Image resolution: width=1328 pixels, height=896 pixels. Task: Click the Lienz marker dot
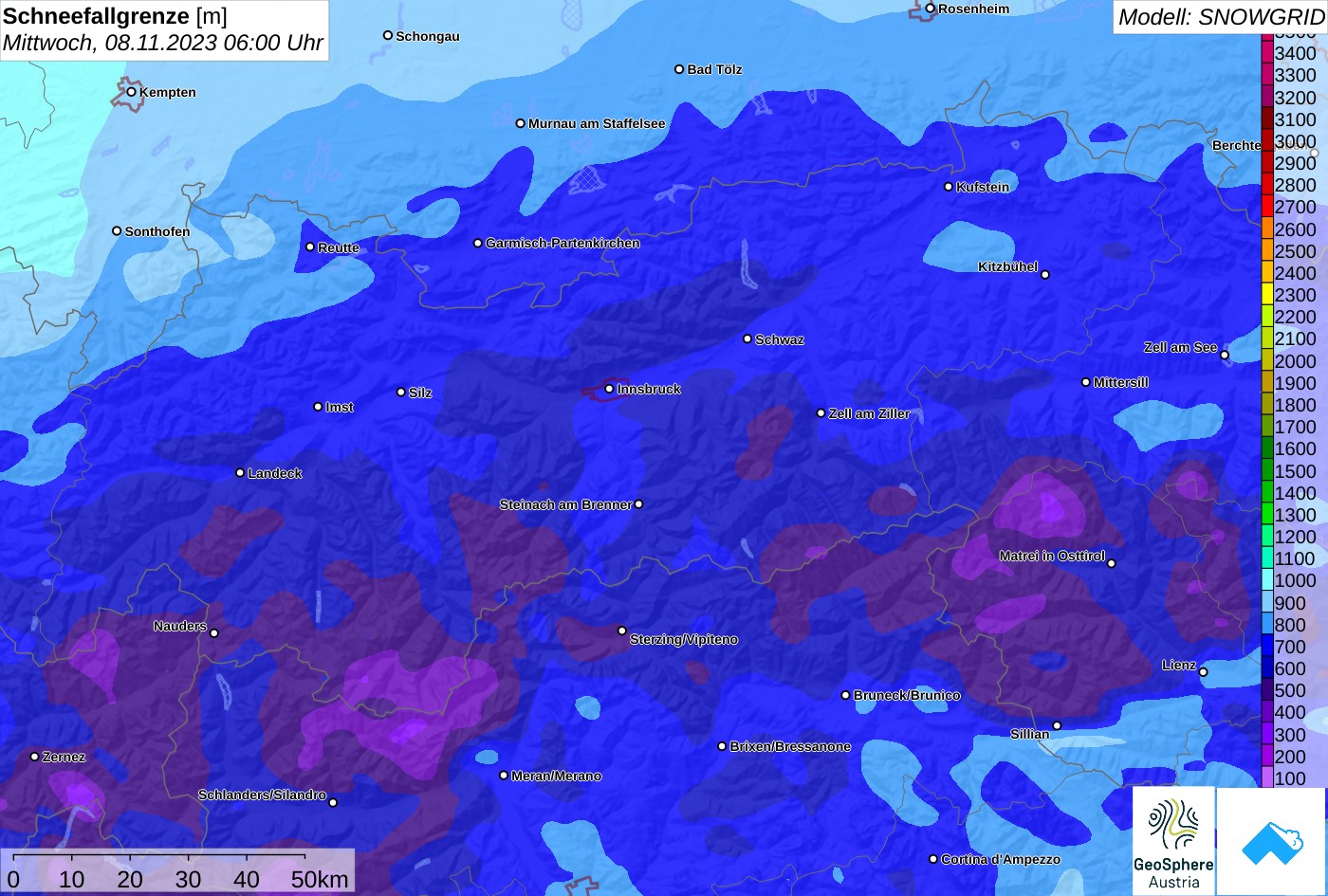1203,672
